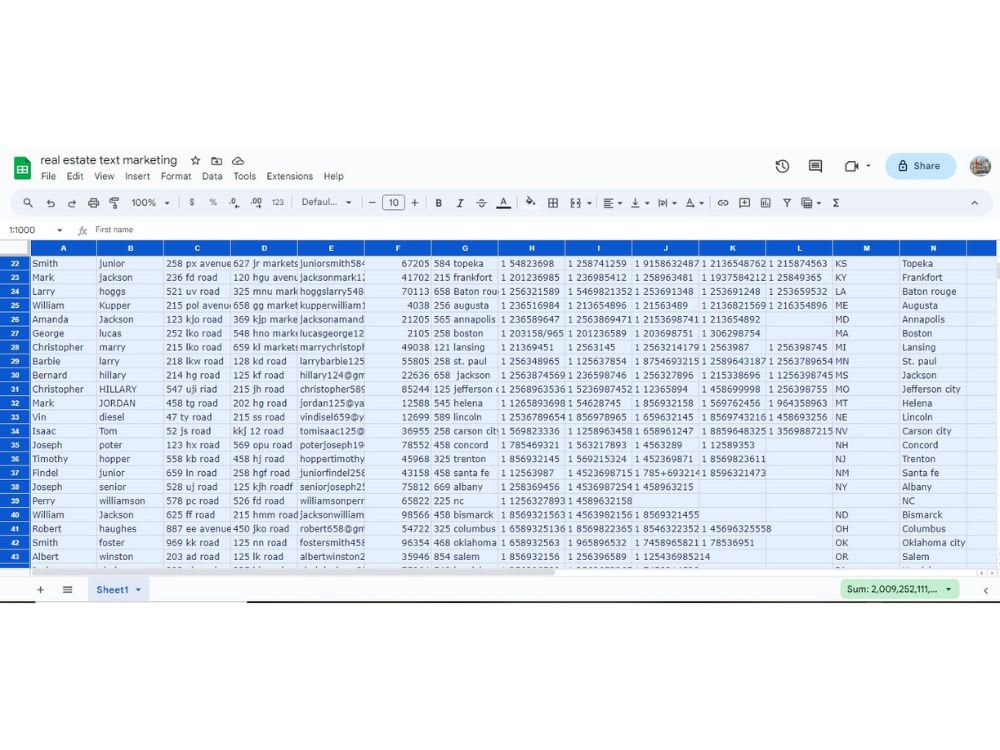Open version history clock icon
The height and width of the screenshot is (750, 1000).
[x=783, y=166]
